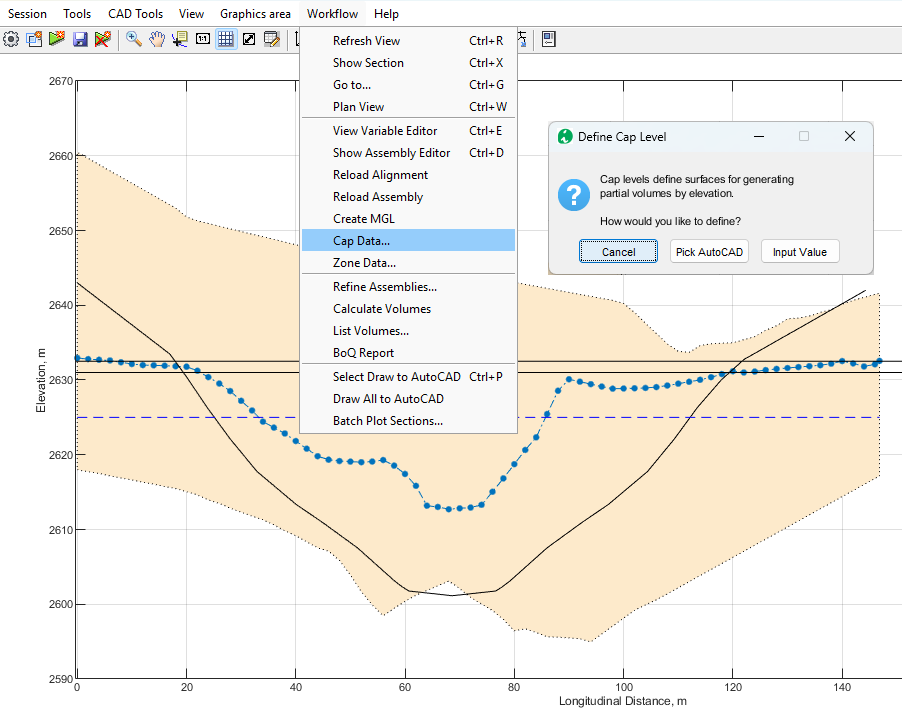Click the blue floppy disk save icon
The width and height of the screenshot is (902, 724).
[x=80, y=40]
